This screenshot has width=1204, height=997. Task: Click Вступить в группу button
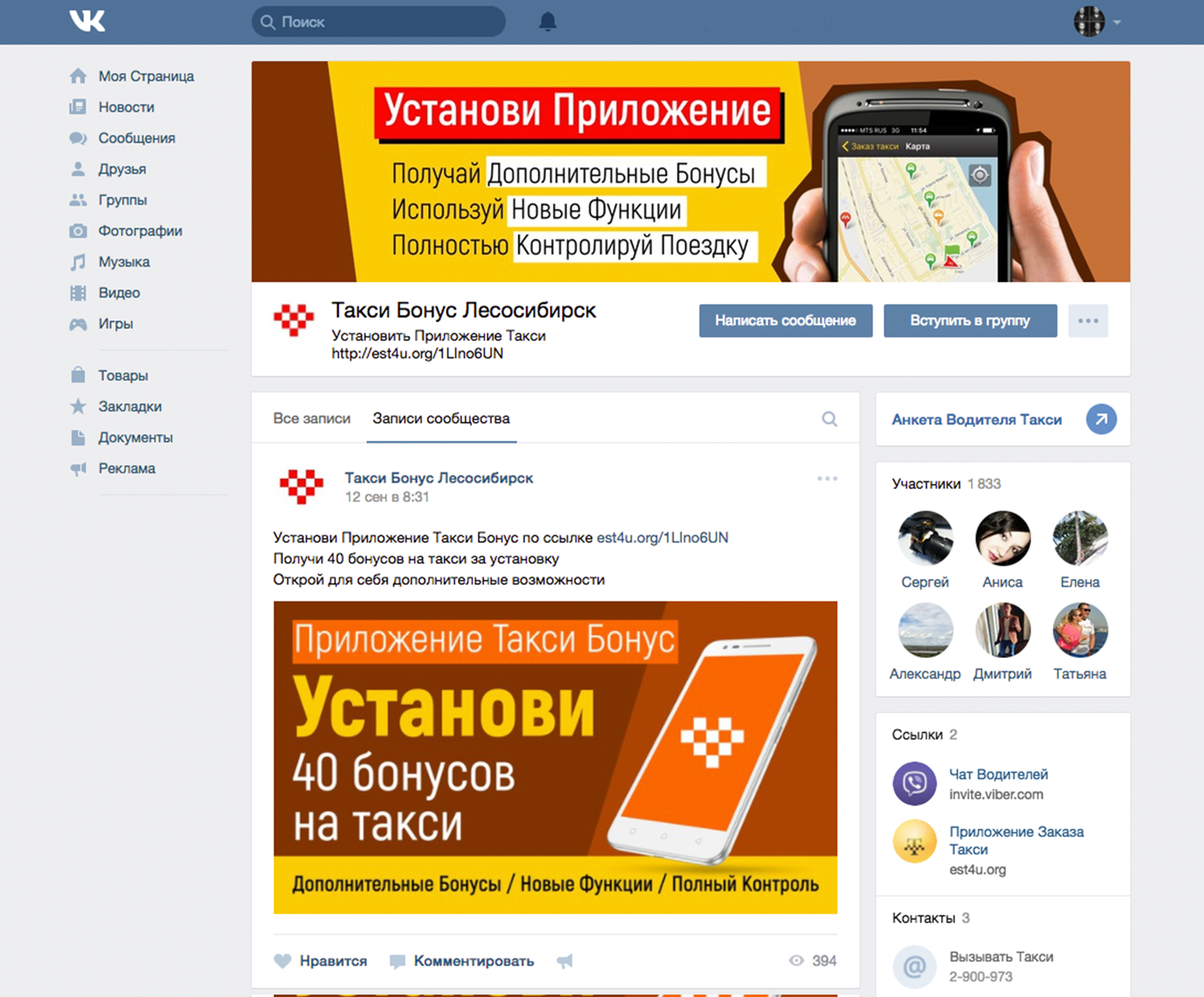pos(970,320)
